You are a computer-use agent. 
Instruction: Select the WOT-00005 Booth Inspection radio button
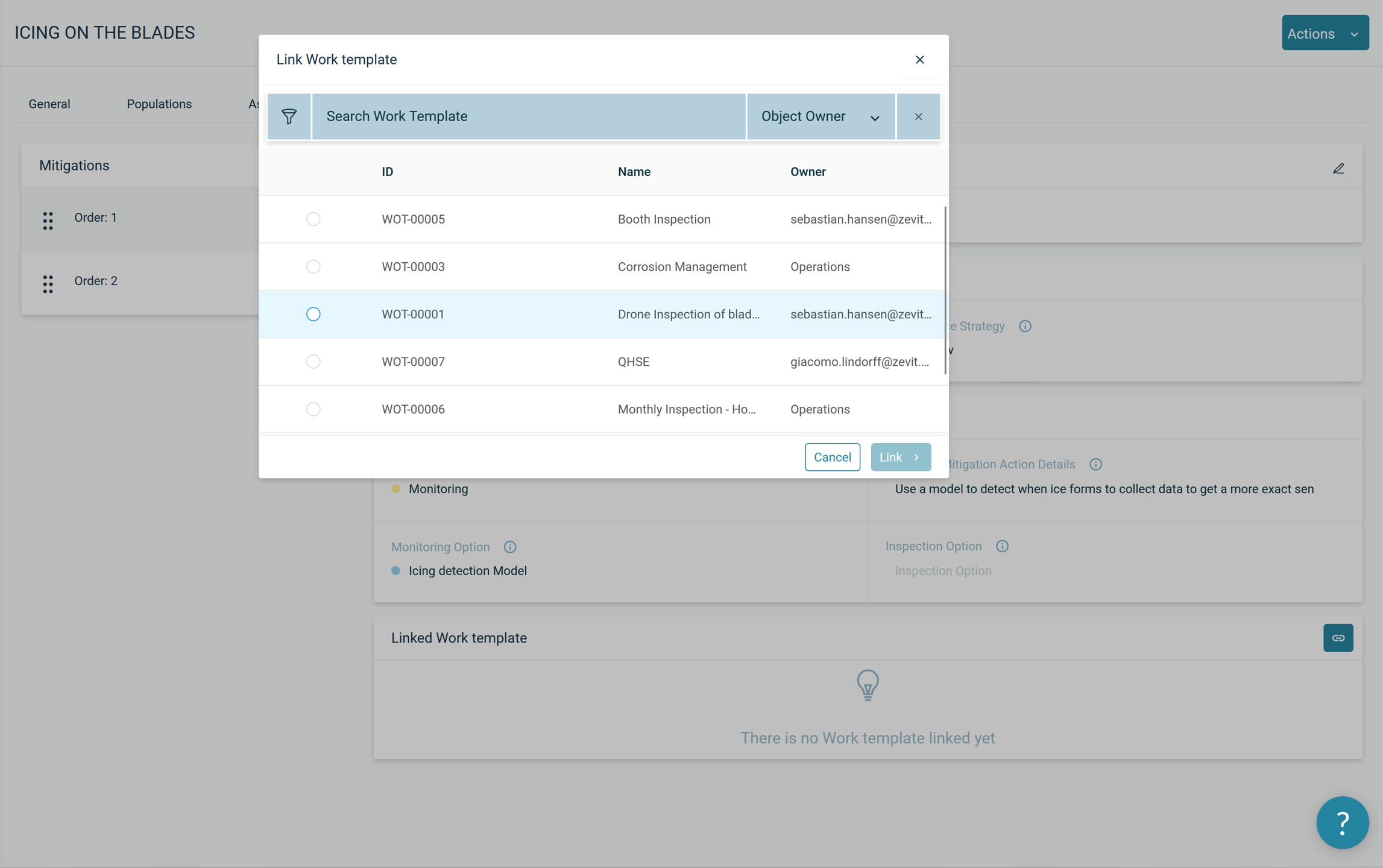pos(313,219)
